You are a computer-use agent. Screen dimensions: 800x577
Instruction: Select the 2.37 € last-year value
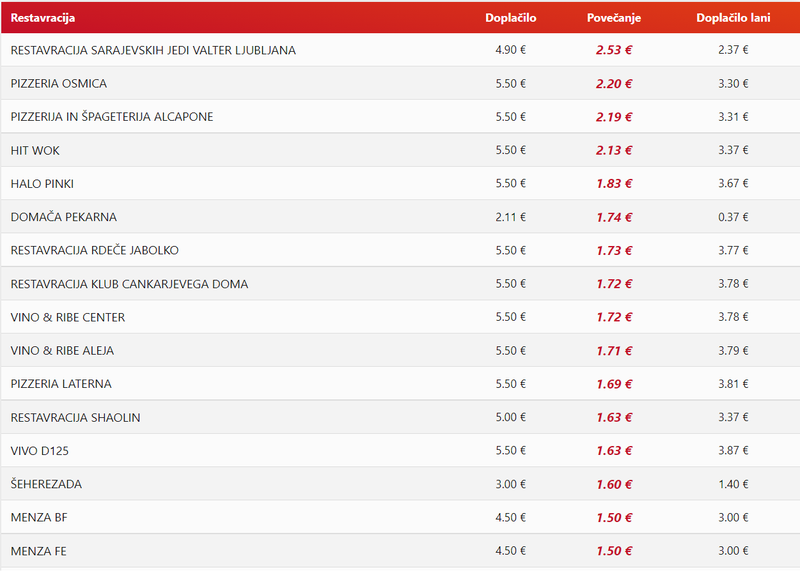[x=733, y=50]
